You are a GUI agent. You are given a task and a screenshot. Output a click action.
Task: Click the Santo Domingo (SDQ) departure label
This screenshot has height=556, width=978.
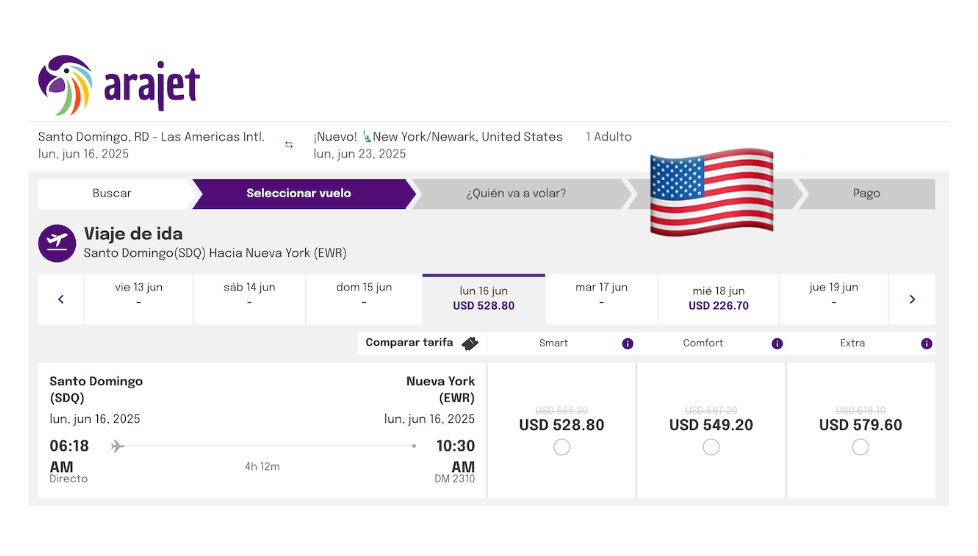point(96,389)
